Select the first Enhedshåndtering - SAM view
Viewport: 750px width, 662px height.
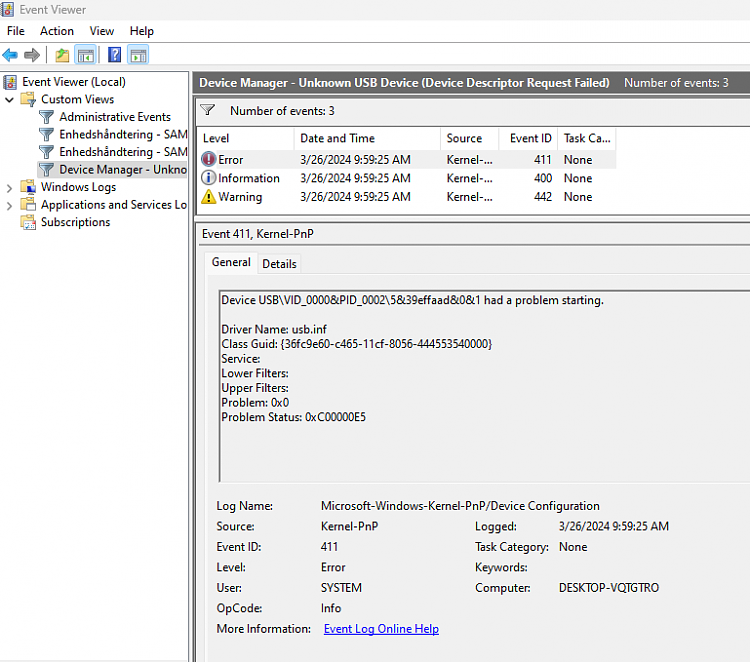click(123, 134)
